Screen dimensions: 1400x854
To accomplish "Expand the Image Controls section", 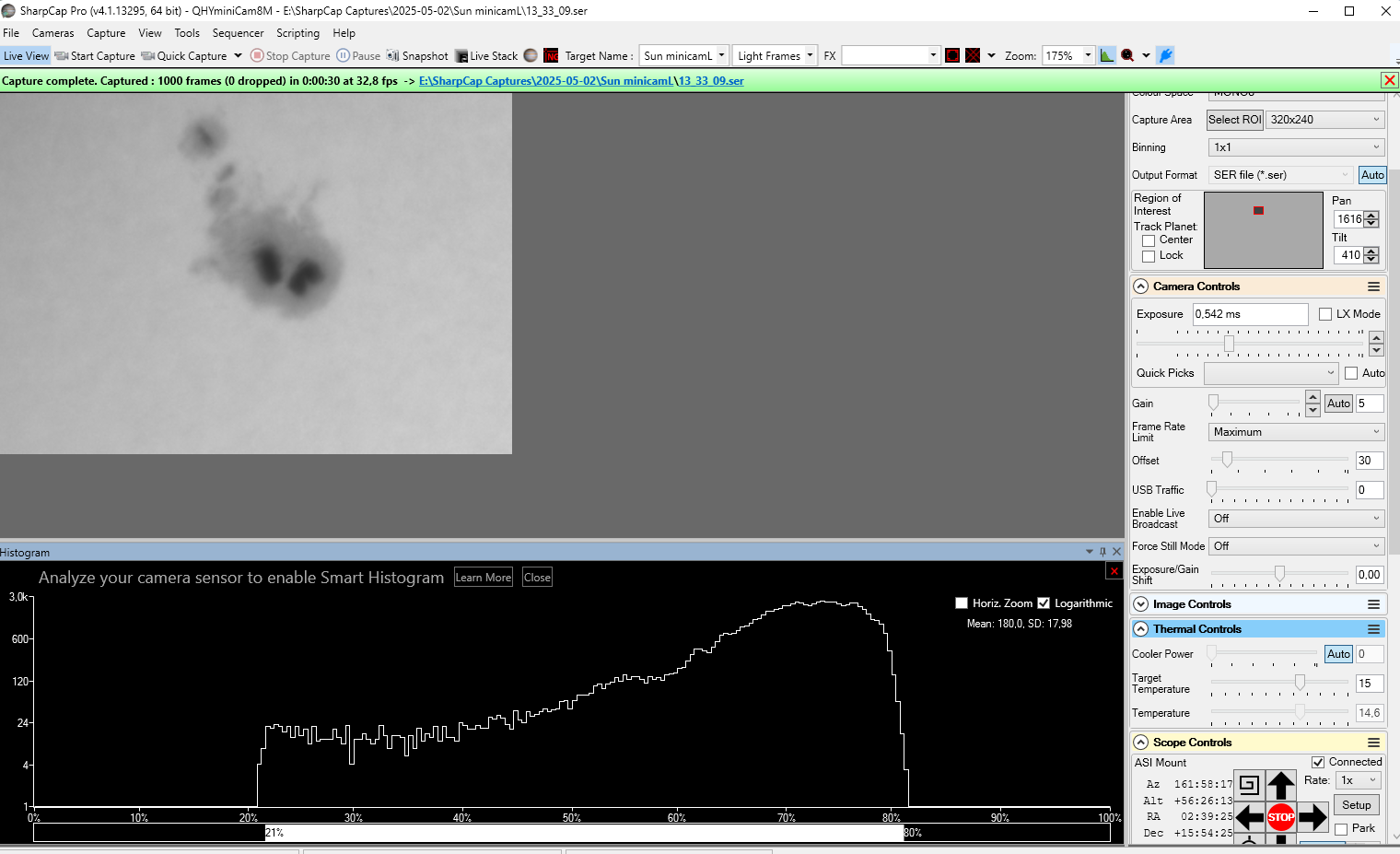I will tap(1141, 604).
